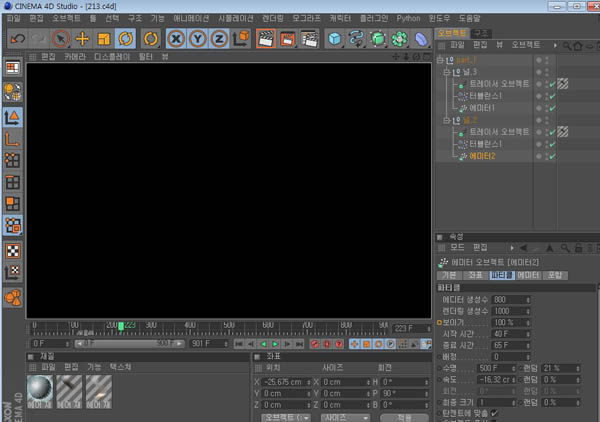The image size is (600, 422).
Task: Click the green play forward button
Action: [x=276, y=344]
